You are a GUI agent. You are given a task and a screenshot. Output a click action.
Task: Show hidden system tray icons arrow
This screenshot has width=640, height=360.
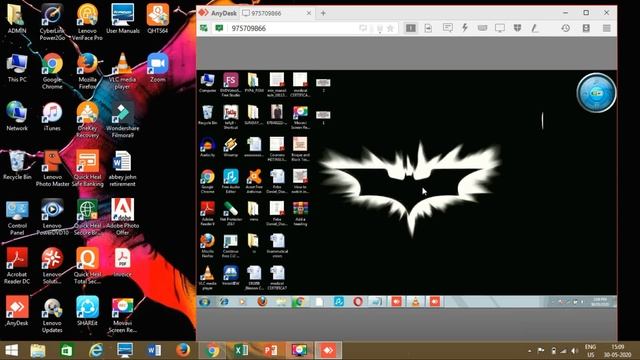tap(529, 351)
